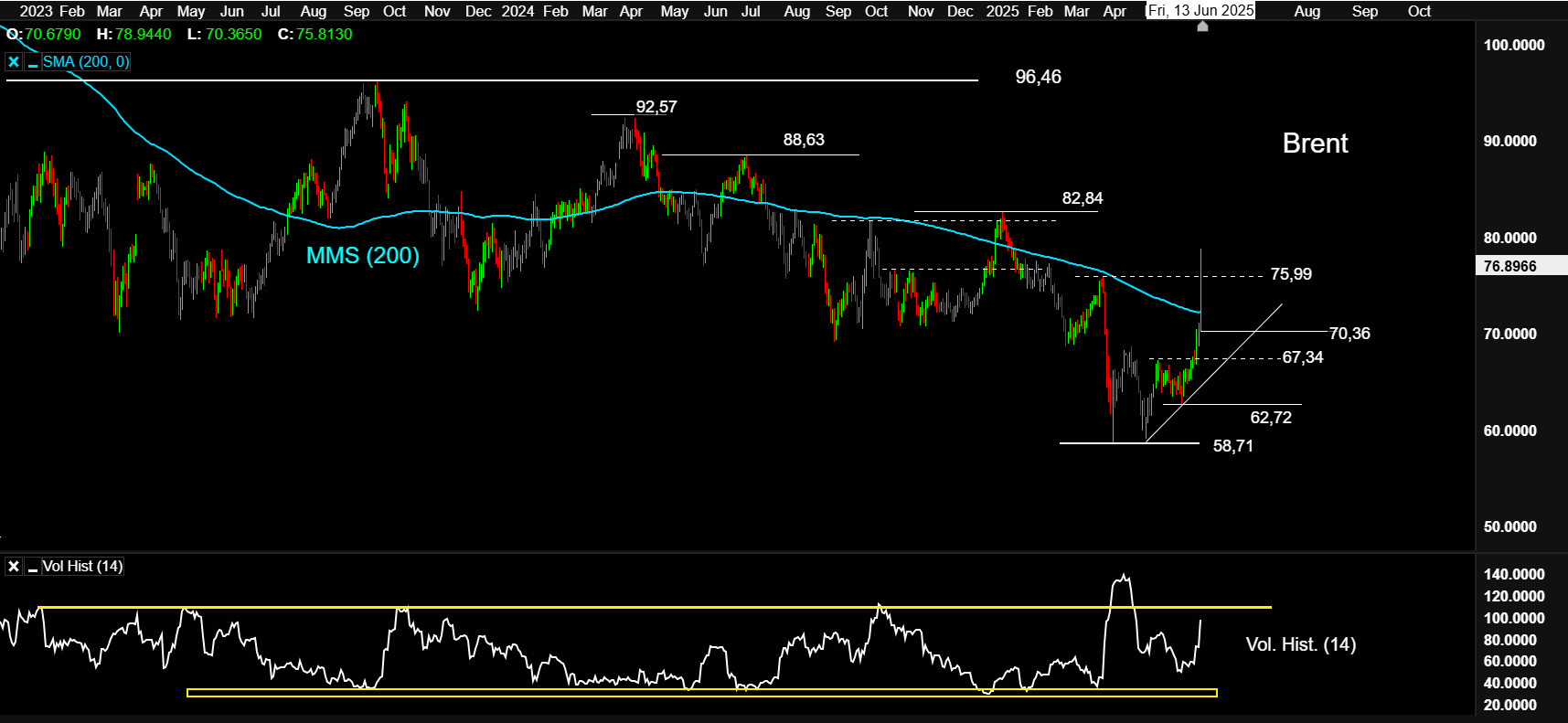Click the high value 78.9440
The width and height of the screenshot is (1568, 723).
tap(144, 34)
